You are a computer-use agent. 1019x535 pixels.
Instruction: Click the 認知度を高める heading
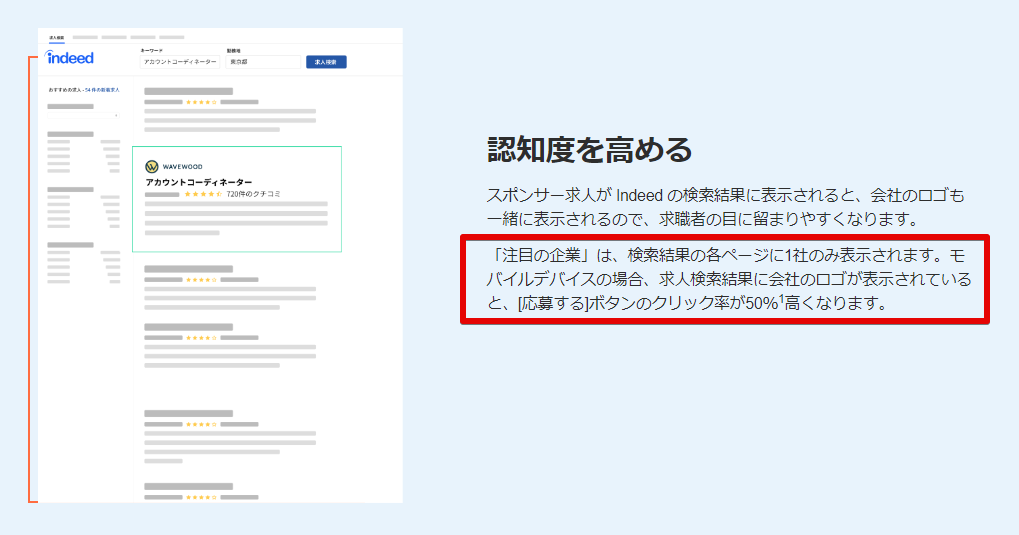coord(589,150)
